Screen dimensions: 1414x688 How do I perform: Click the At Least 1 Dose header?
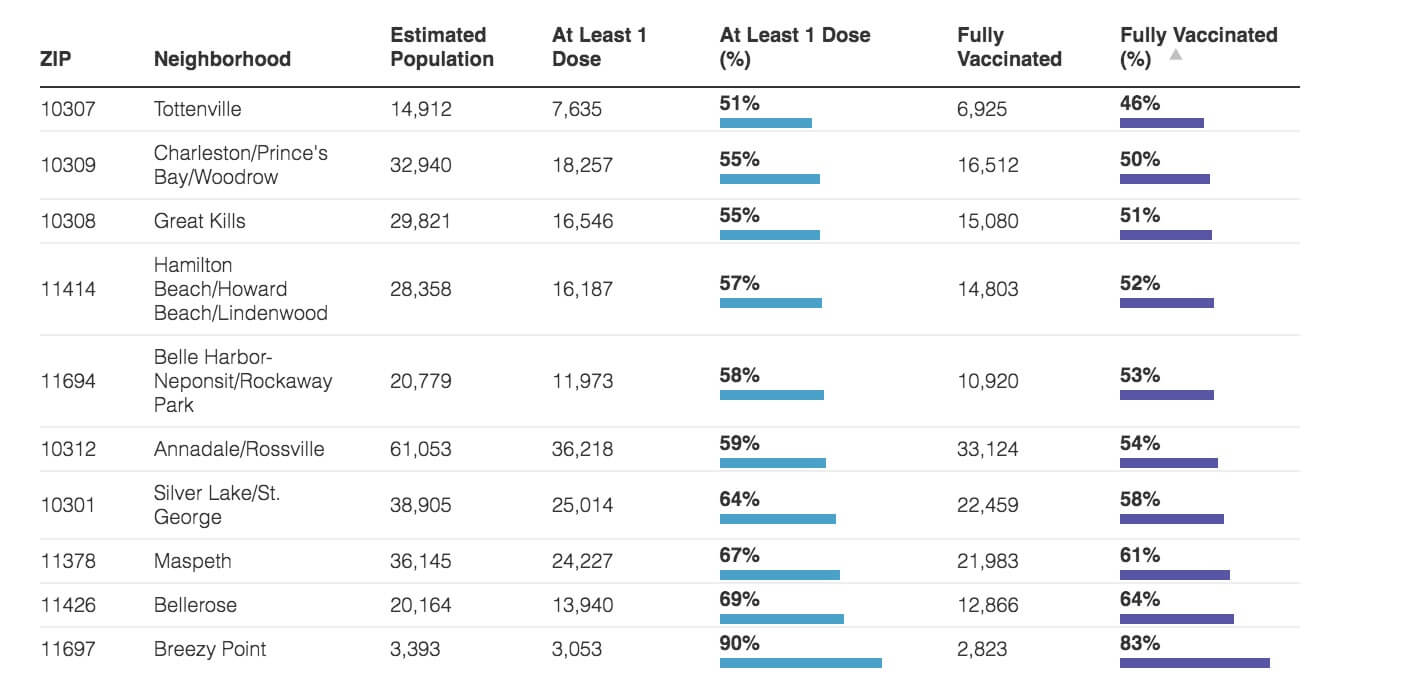(x=599, y=47)
